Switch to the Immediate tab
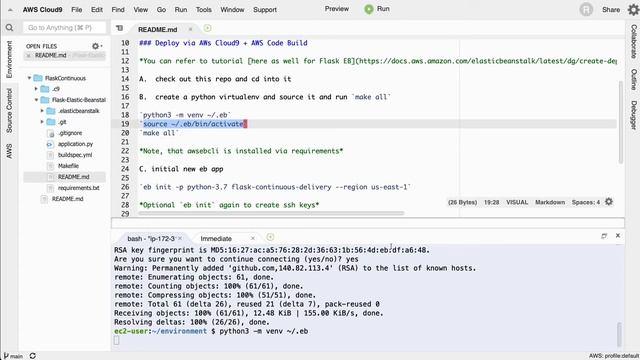This screenshot has width=640, height=360. pyautogui.click(x=216, y=238)
